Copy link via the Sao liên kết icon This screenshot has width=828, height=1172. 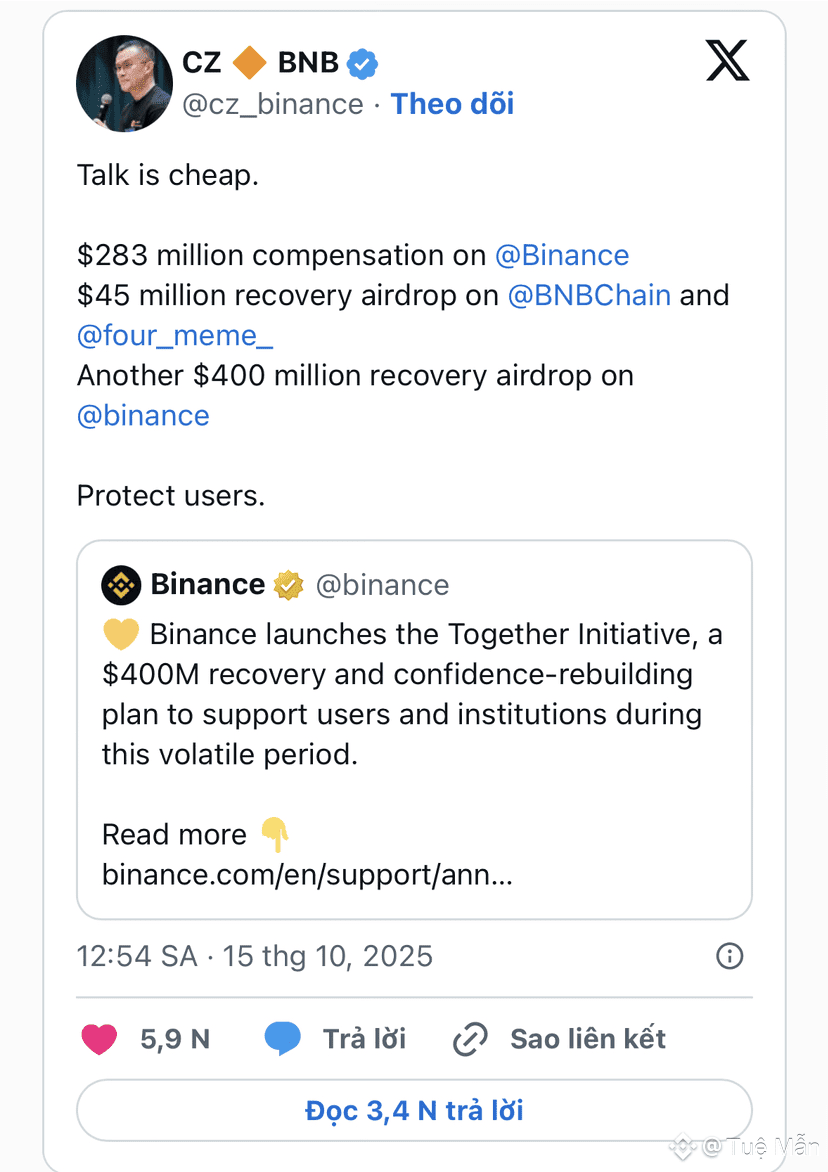[469, 1039]
